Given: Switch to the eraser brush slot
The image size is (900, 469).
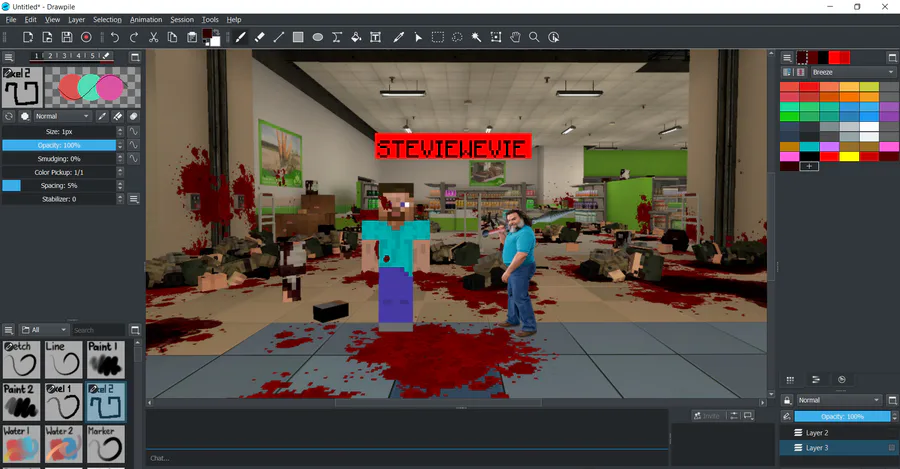Looking at the screenshot, I should pyautogui.click(x=106, y=56).
